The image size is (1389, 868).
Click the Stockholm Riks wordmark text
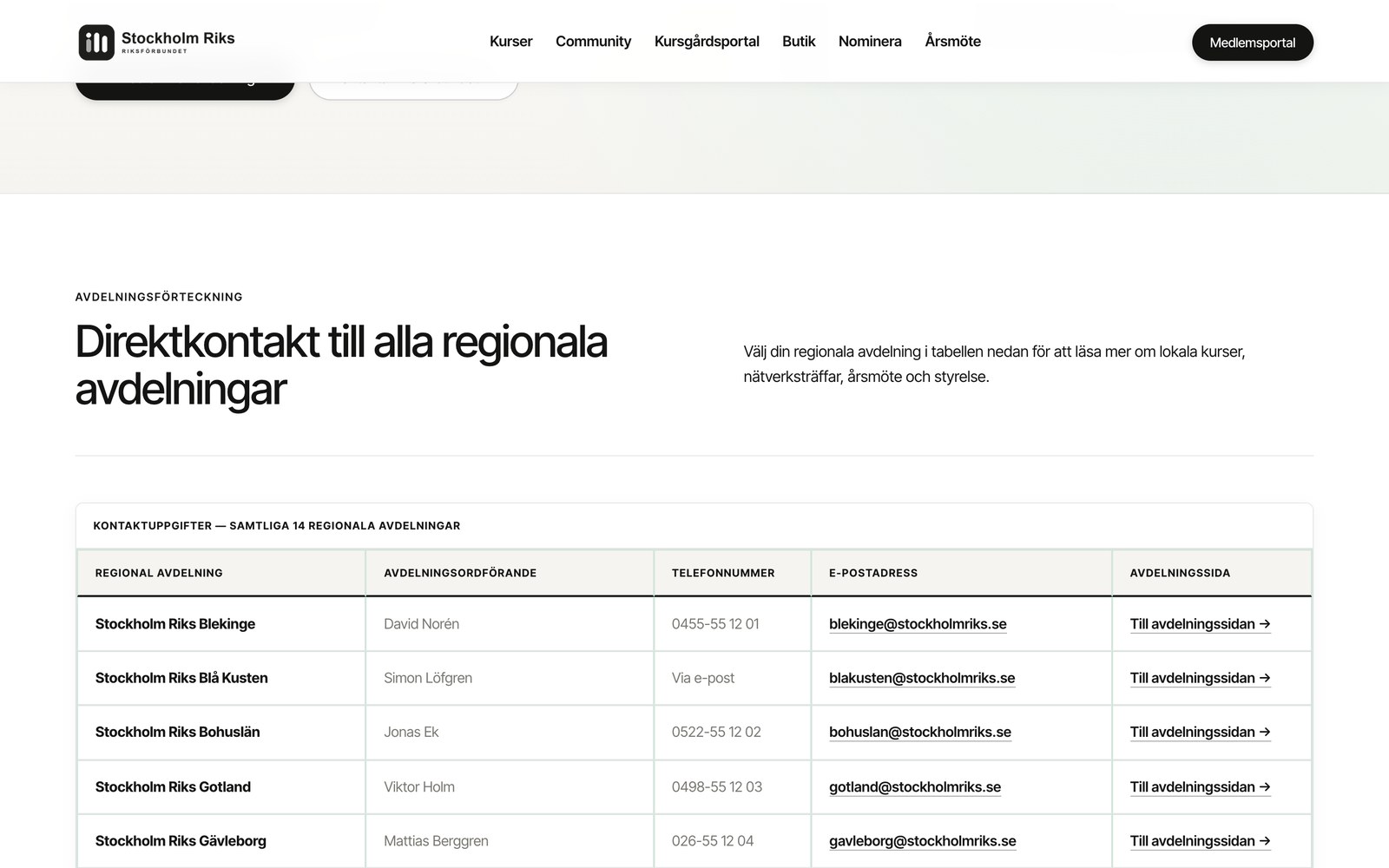(178, 38)
